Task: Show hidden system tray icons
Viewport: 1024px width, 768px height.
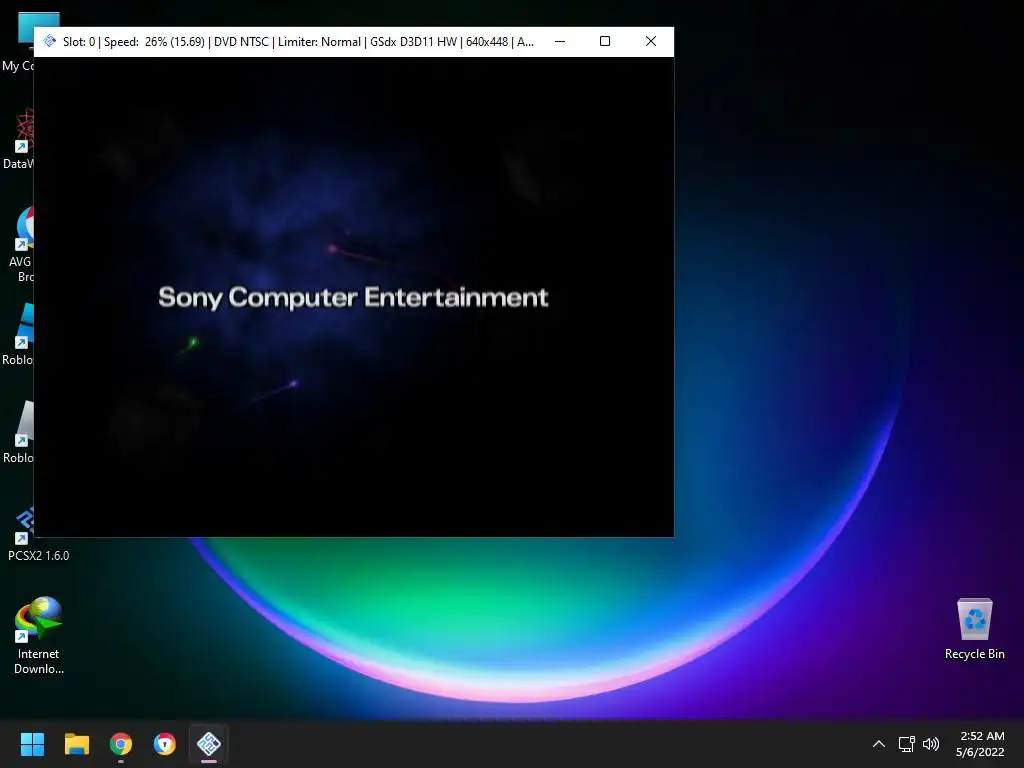Action: (879, 744)
